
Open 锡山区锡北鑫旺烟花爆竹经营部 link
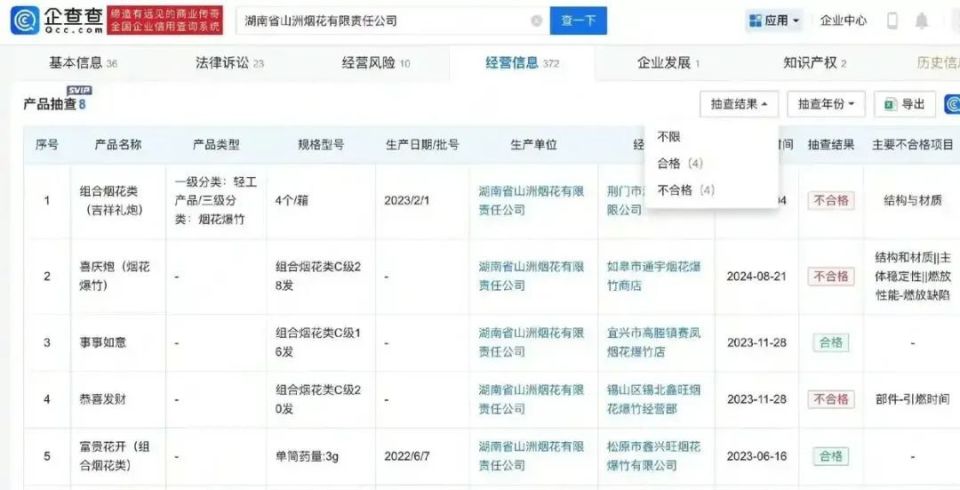pyautogui.click(x=654, y=399)
